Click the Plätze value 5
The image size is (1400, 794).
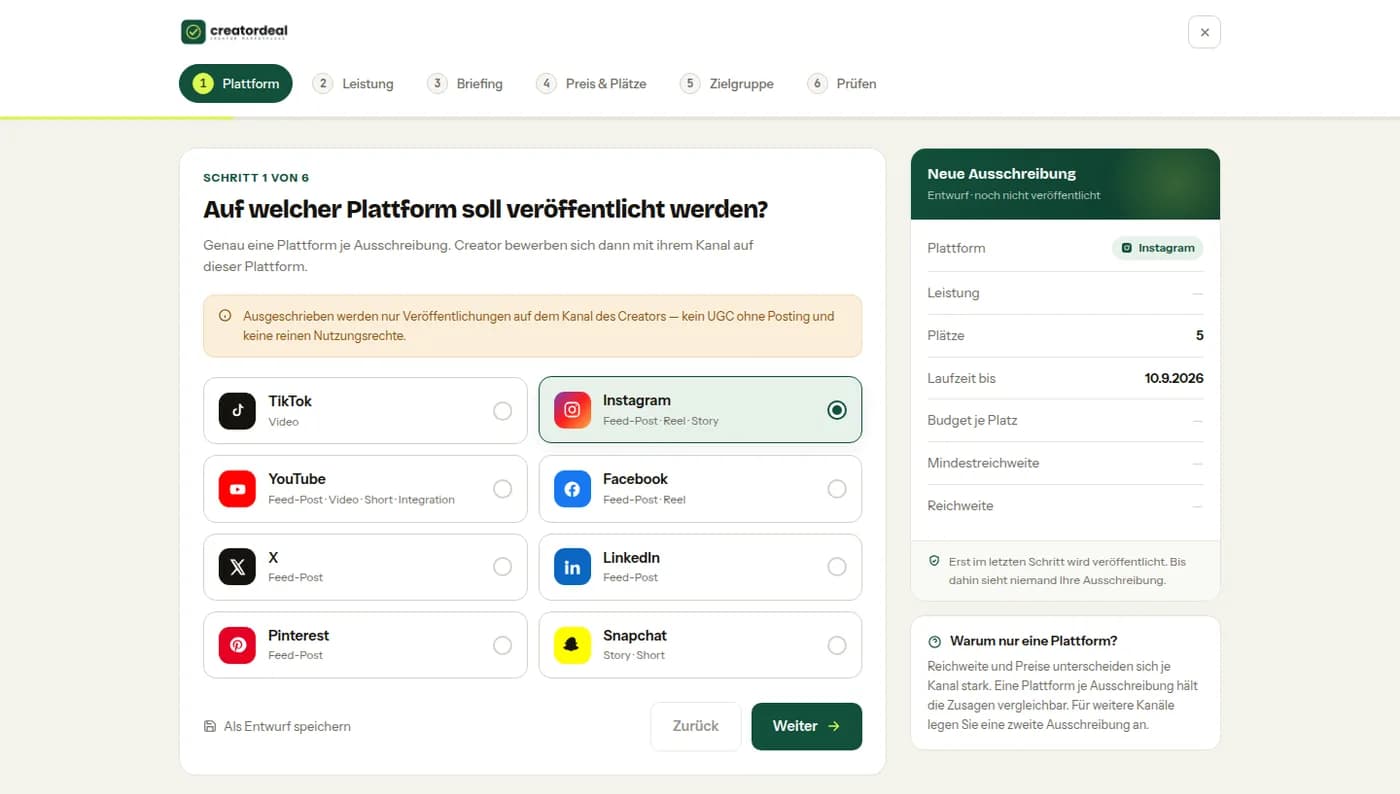tap(1200, 336)
